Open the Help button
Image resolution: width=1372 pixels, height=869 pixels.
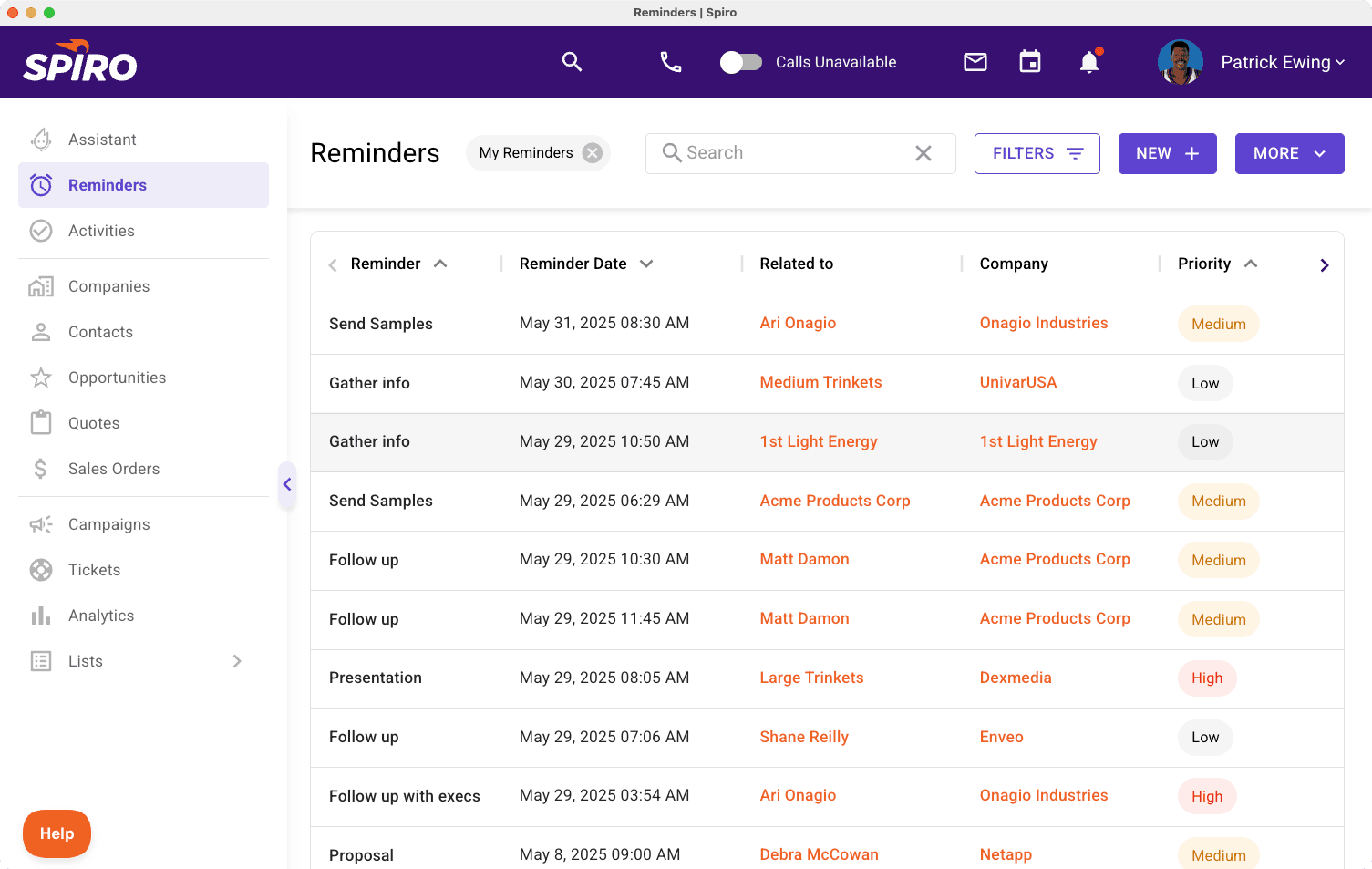point(57,833)
